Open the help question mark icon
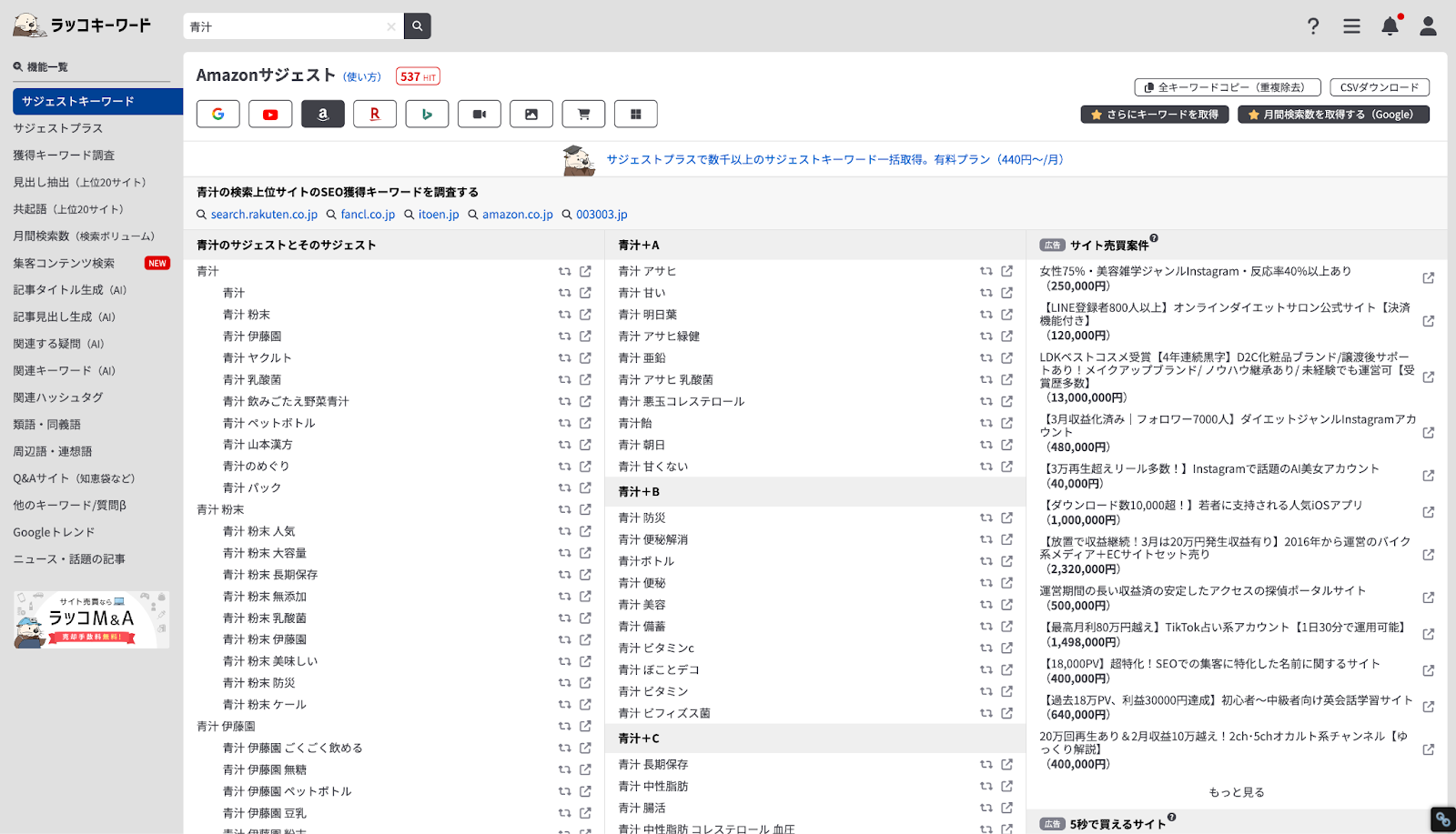 pyautogui.click(x=1313, y=26)
